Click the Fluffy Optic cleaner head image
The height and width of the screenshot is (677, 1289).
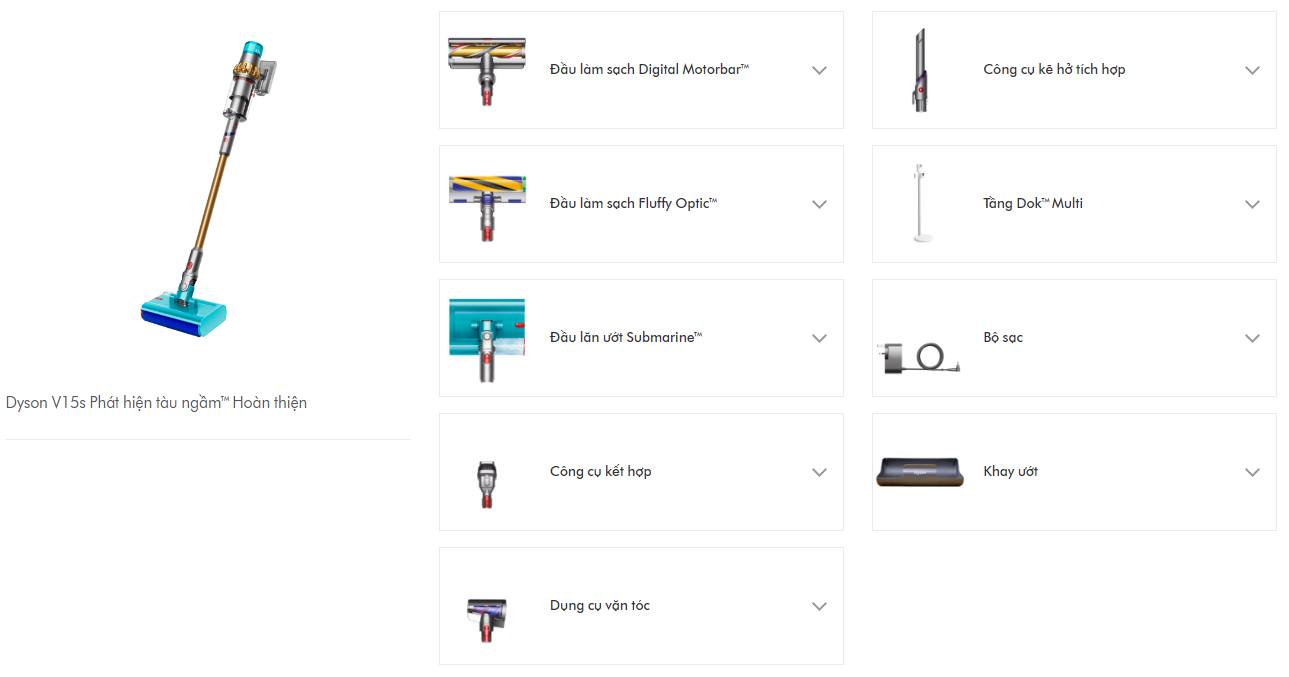[487, 205]
